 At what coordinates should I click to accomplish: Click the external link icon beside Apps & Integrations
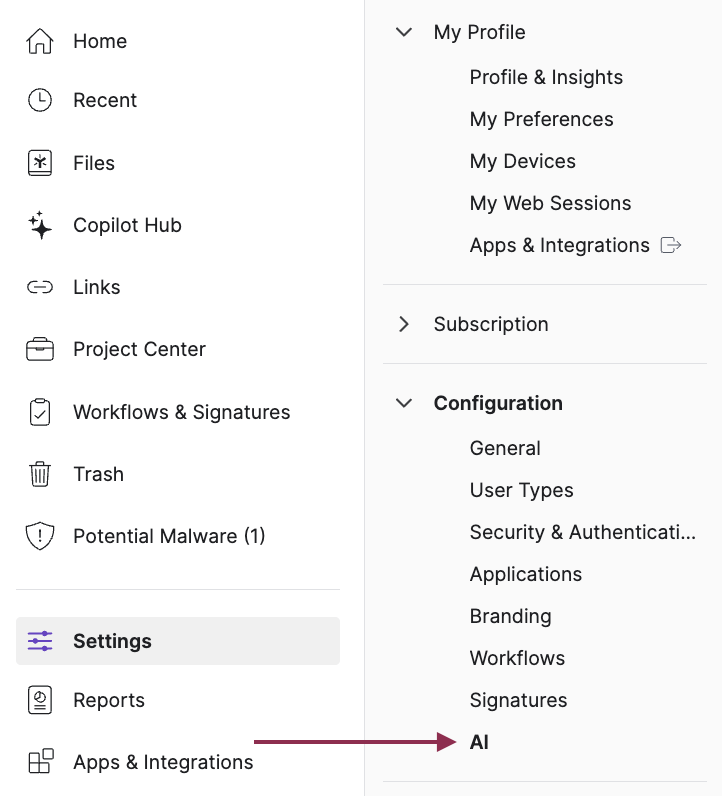672,245
